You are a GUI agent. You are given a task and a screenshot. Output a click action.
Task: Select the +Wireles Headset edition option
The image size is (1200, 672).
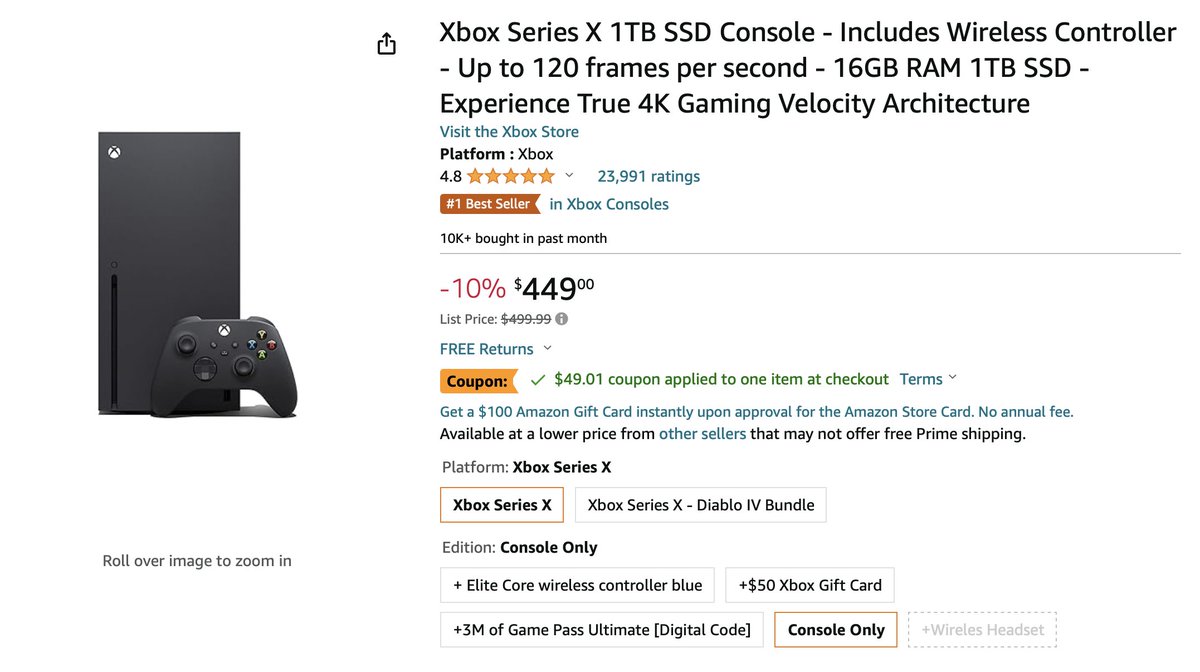(x=982, y=630)
